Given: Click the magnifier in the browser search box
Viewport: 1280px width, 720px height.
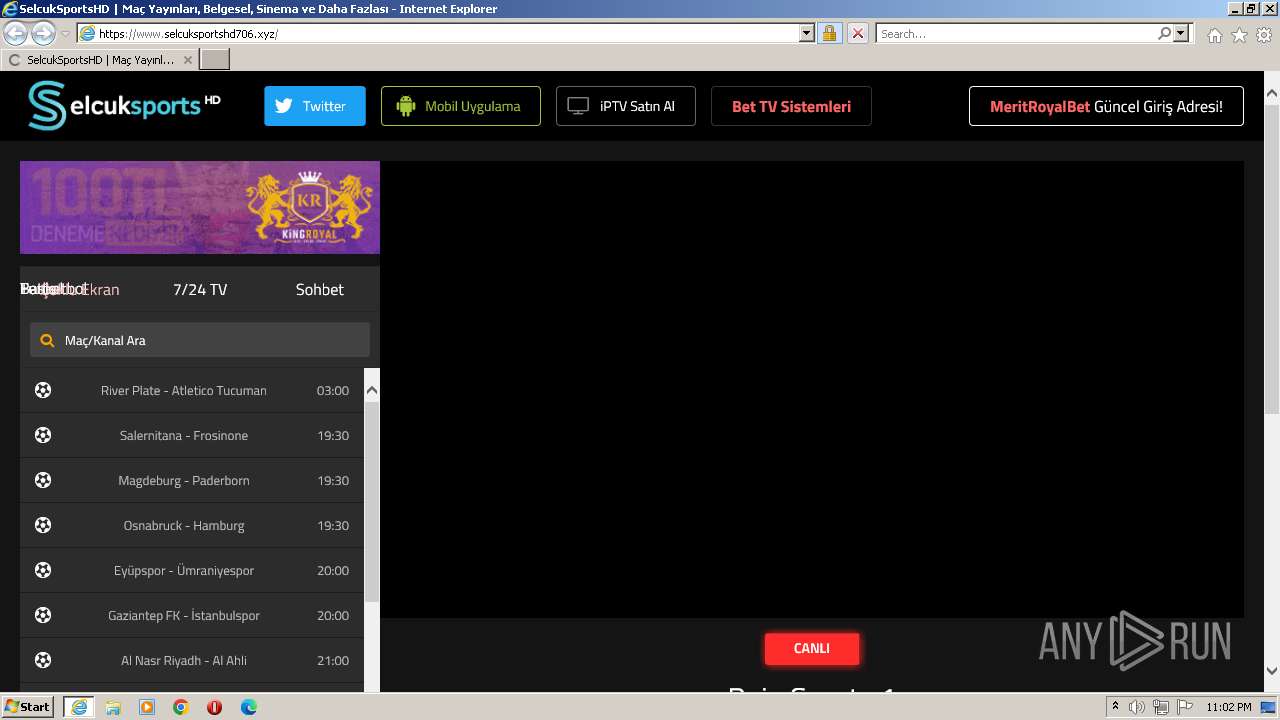Looking at the screenshot, I should click(x=1164, y=33).
